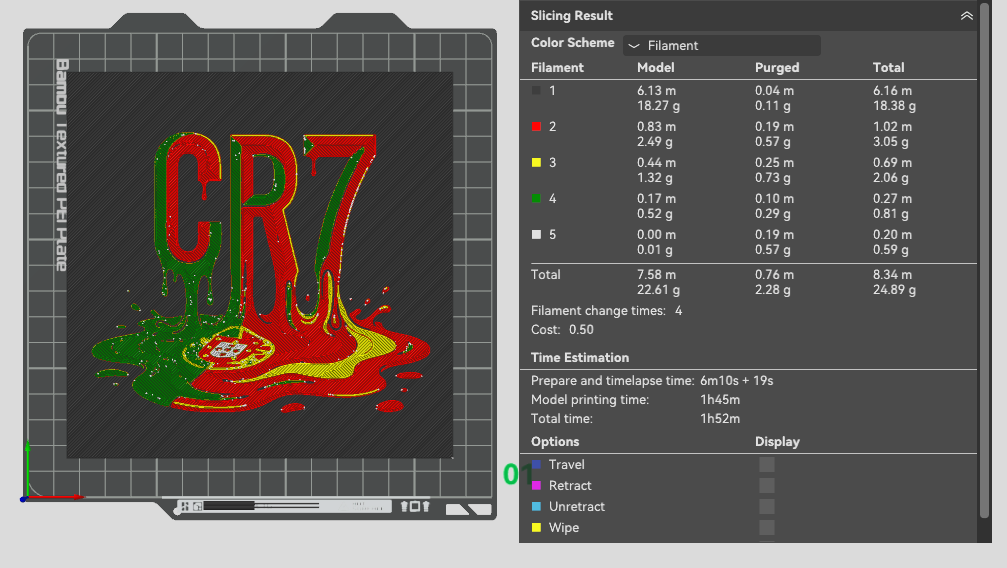This screenshot has height=568, width=1007.
Task: Enable Retract display checkbox
Action: point(767,486)
